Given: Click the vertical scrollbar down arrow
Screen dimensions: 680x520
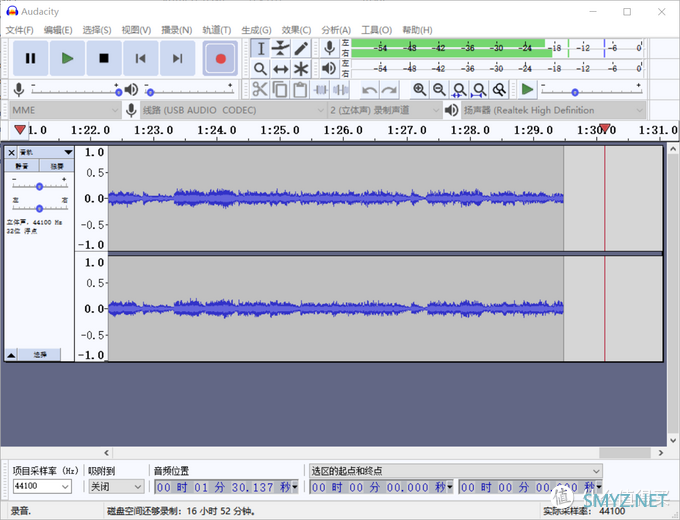Looking at the screenshot, I should tap(673, 441).
